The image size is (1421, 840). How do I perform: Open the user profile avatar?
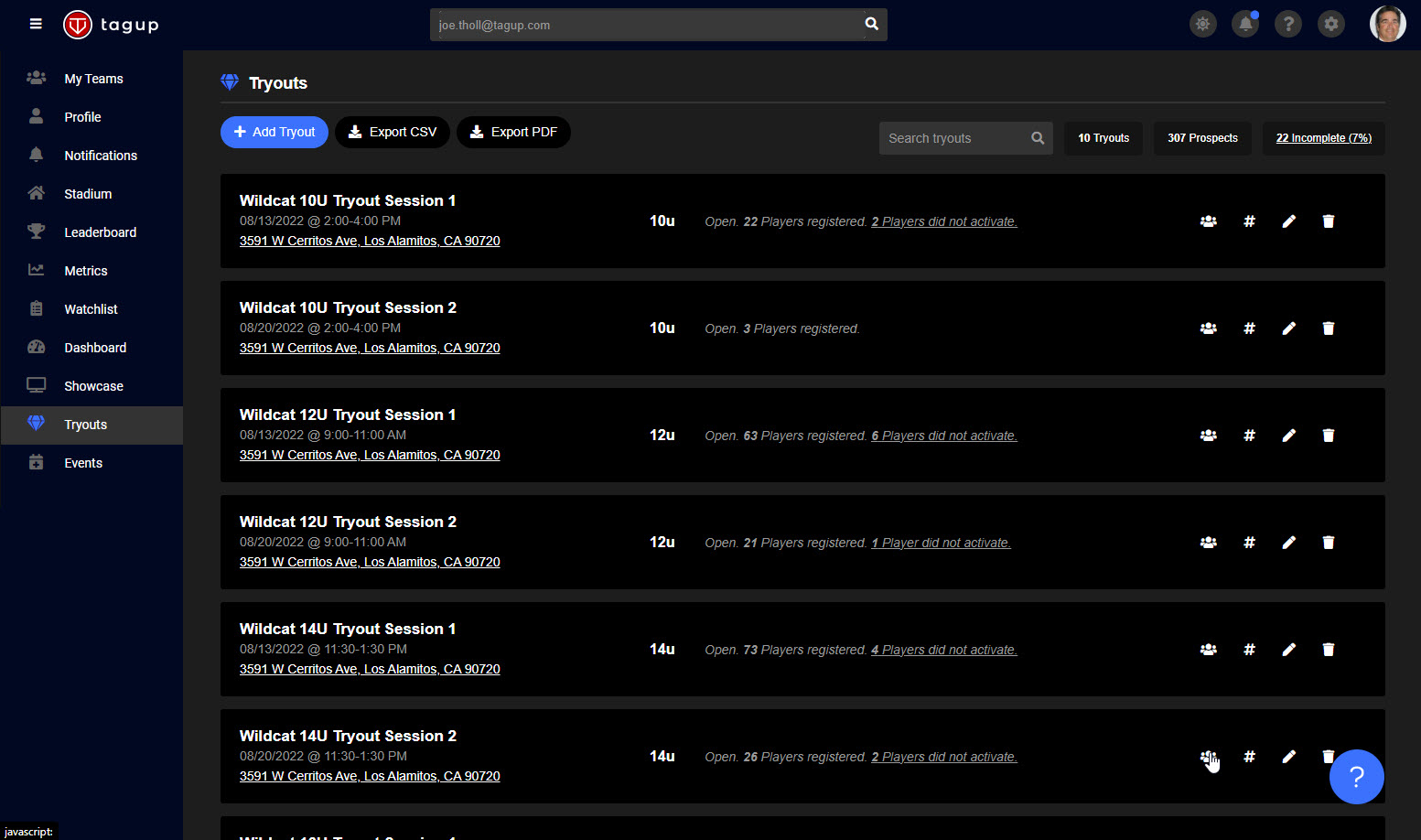[1386, 25]
